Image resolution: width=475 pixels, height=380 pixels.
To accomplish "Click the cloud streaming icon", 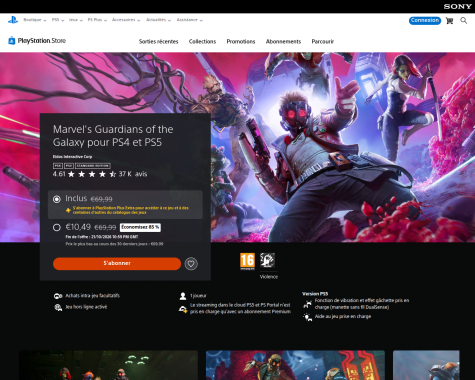I will (x=183, y=309).
